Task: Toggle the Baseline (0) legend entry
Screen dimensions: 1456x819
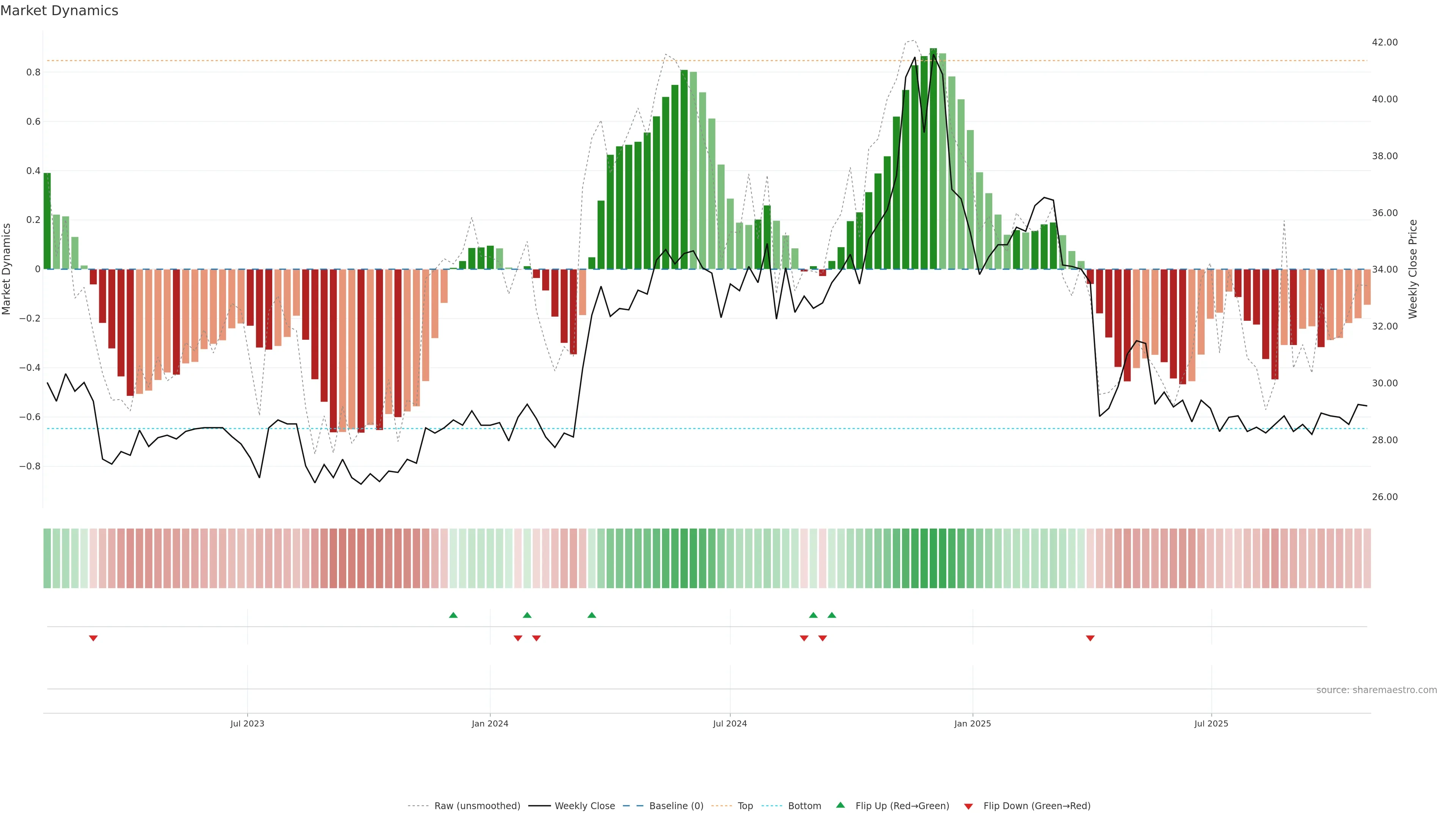Action: pos(676,806)
